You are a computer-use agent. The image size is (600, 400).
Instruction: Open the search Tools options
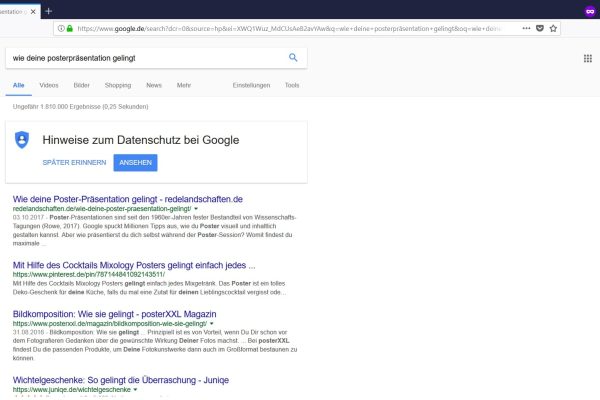click(x=292, y=85)
